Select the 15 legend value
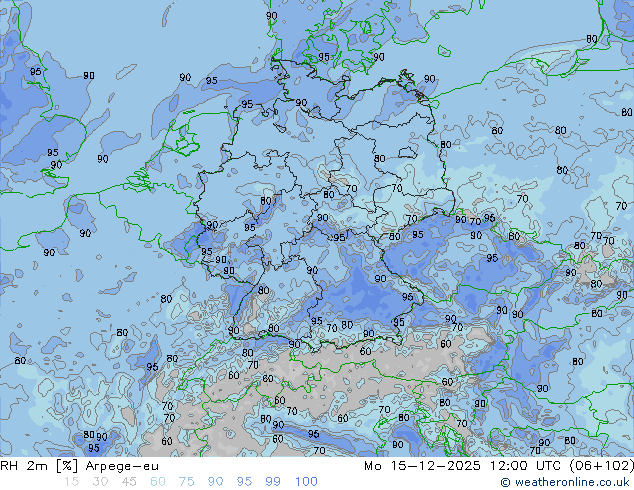This screenshot has height=490, width=634. pos(71,482)
